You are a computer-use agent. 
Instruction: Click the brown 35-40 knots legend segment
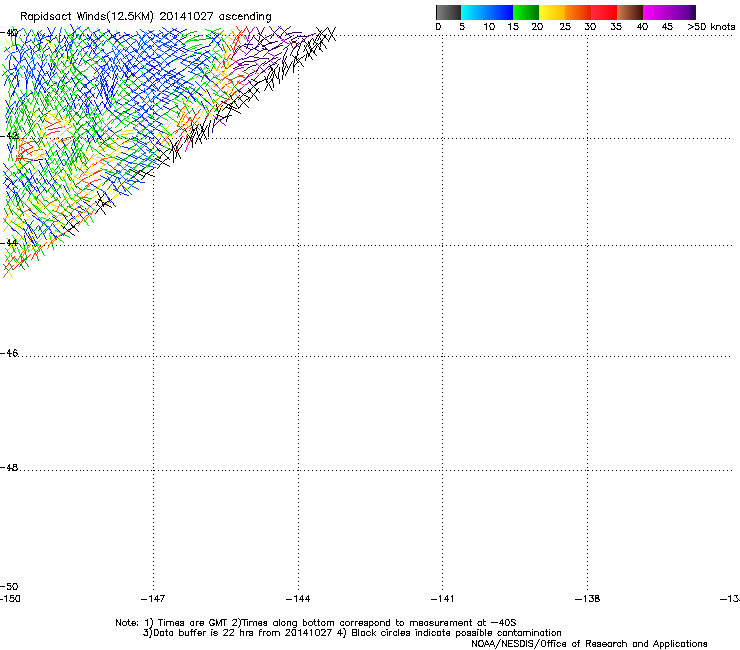coord(630,12)
